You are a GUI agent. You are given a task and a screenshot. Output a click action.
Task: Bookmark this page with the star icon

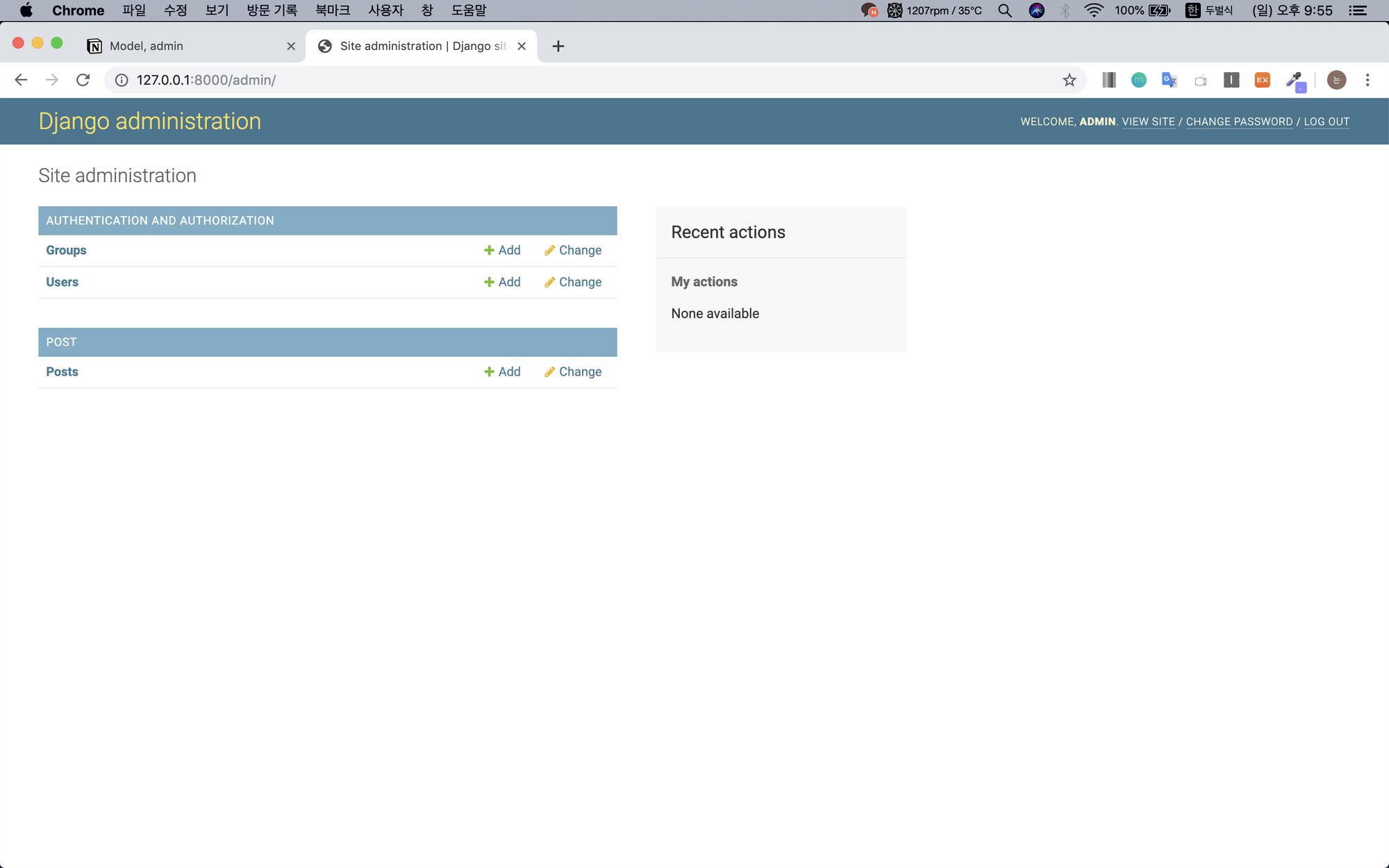pos(1070,80)
